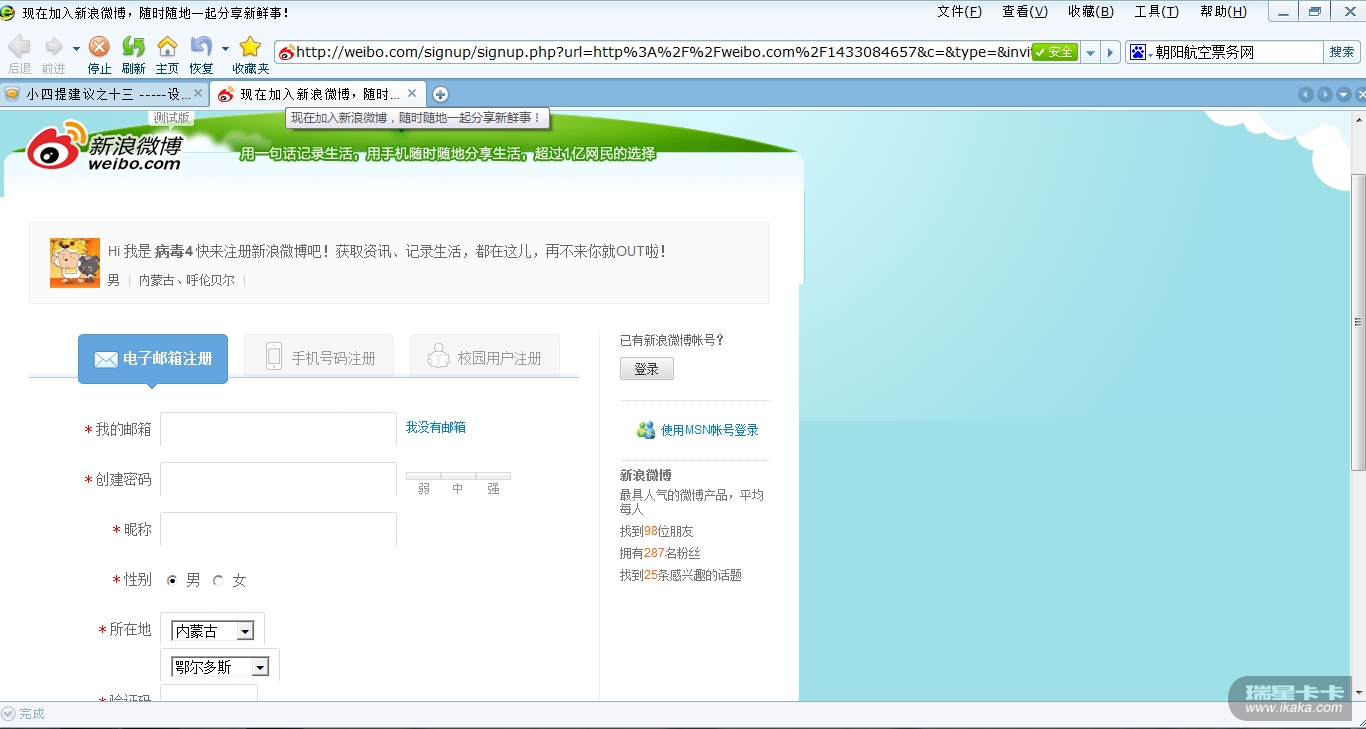Screen dimensions: 1366x729
Task: Click the 恢复 restore icon
Action: tap(201, 47)
